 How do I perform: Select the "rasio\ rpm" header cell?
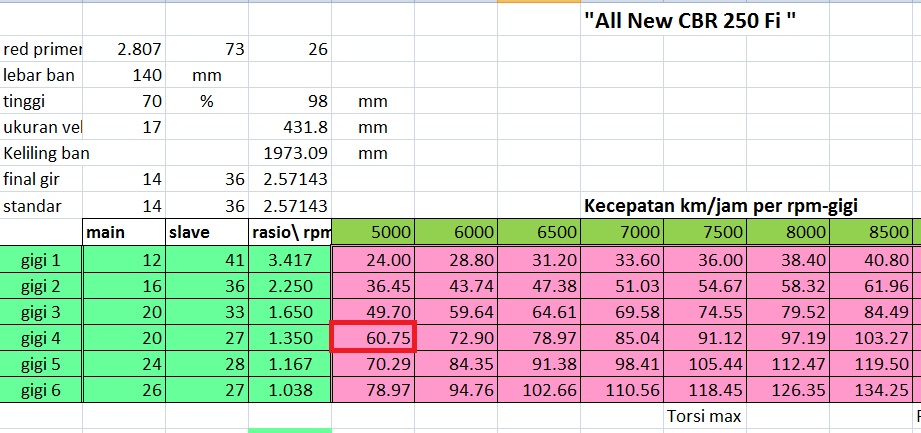pyautogui.click(x=290, y=232)
